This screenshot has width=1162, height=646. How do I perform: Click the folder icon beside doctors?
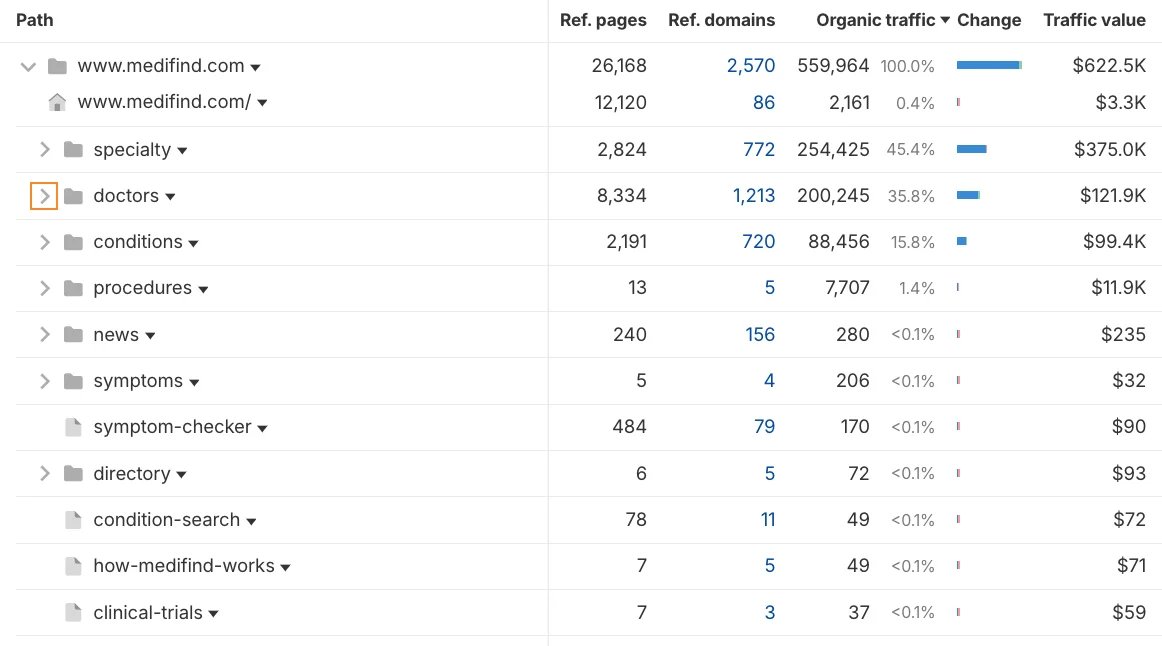pyautogui.click(x=74, y=195)
